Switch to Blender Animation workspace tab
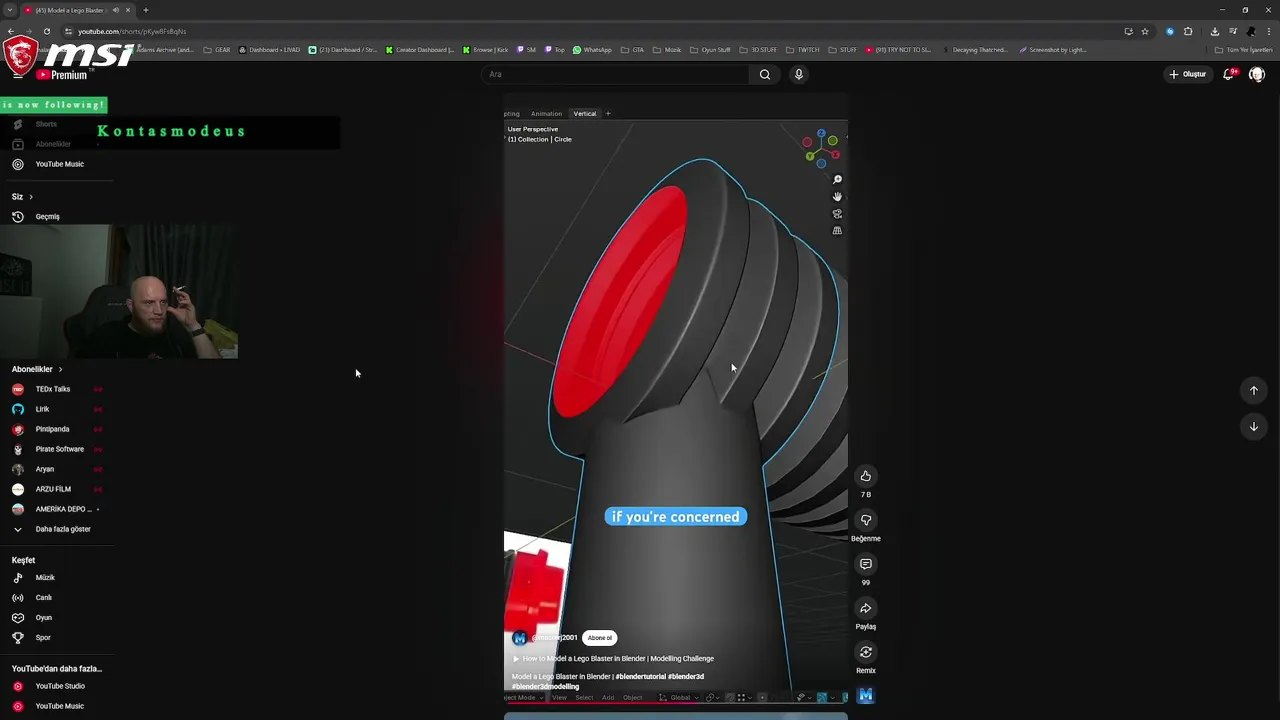 coord(546,113)
